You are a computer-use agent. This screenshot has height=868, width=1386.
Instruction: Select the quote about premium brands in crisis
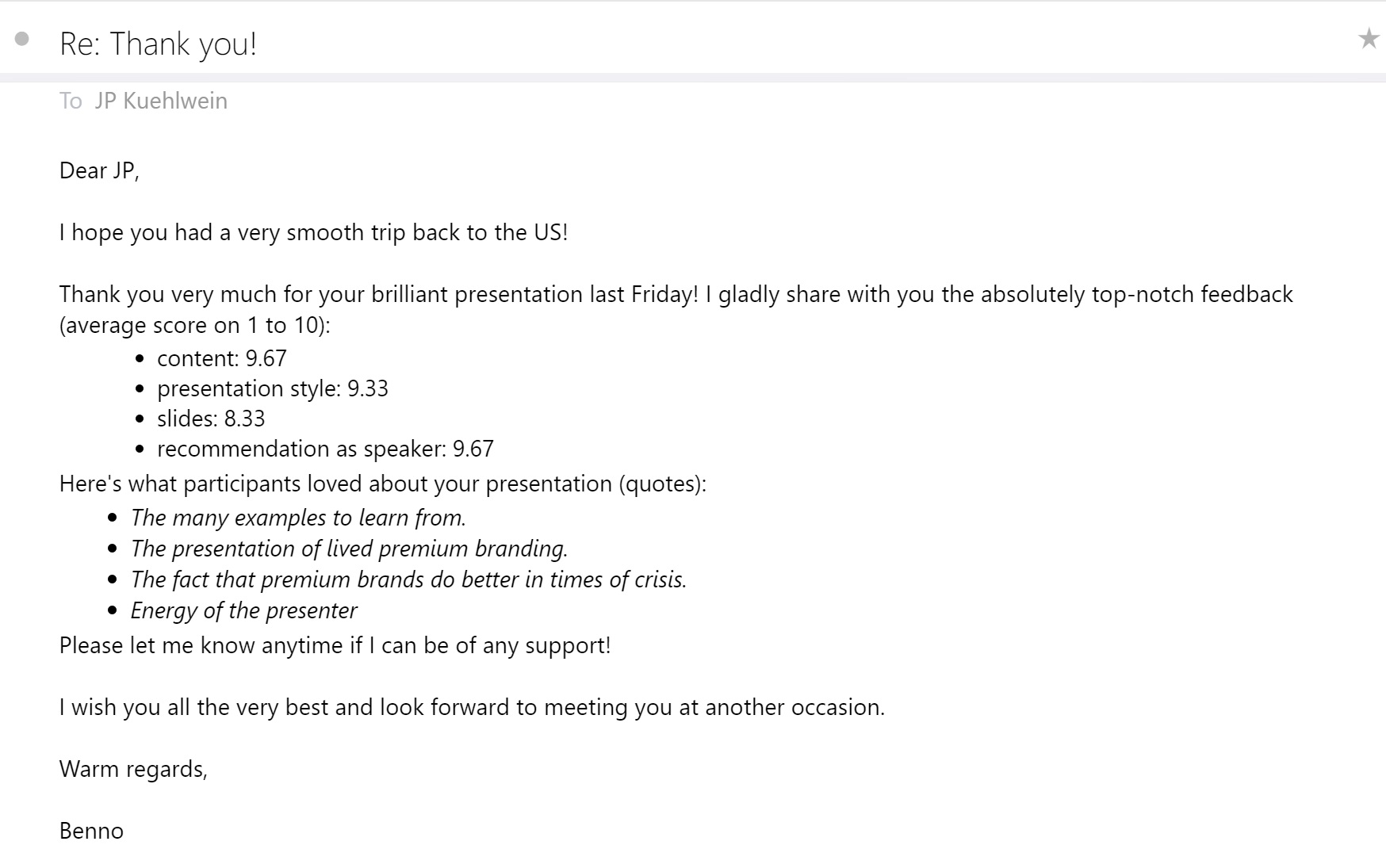tap(409, 579)
